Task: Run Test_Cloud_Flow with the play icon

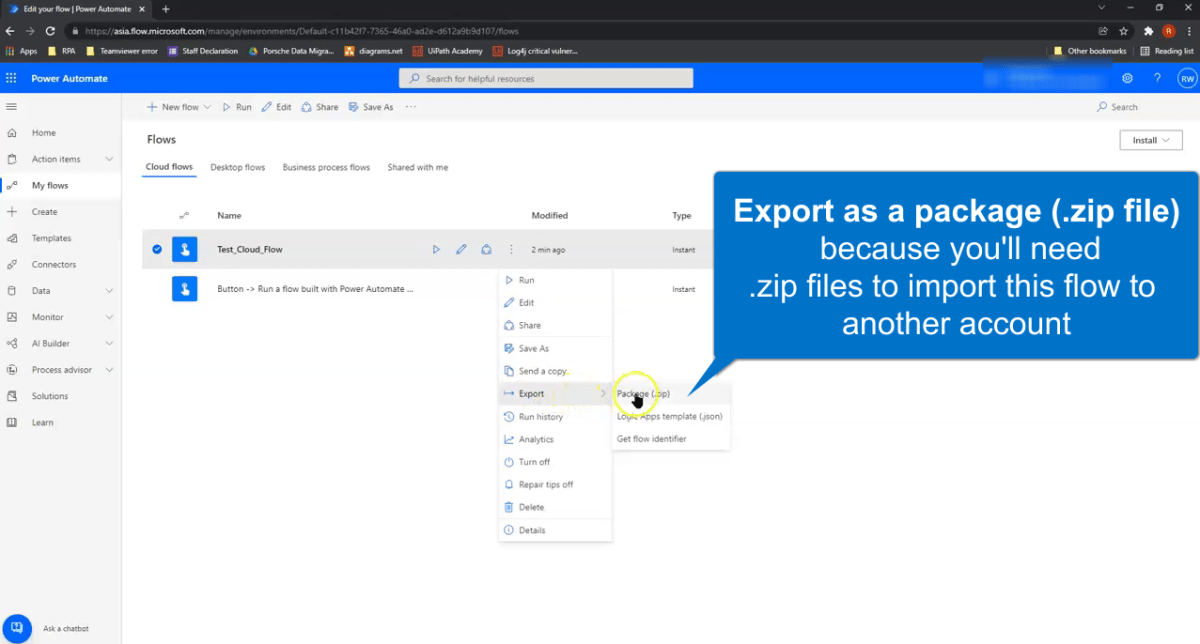Action: tap(436, 250)
